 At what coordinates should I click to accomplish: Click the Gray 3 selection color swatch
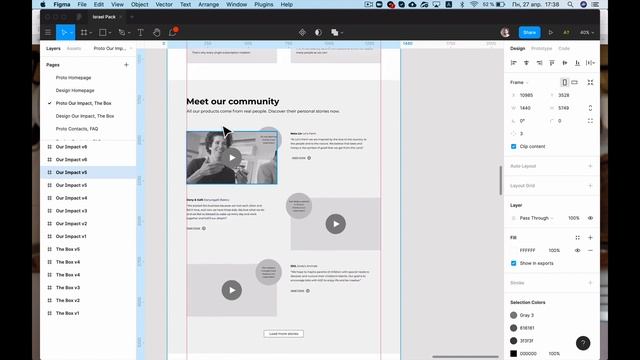click(513, 315)
